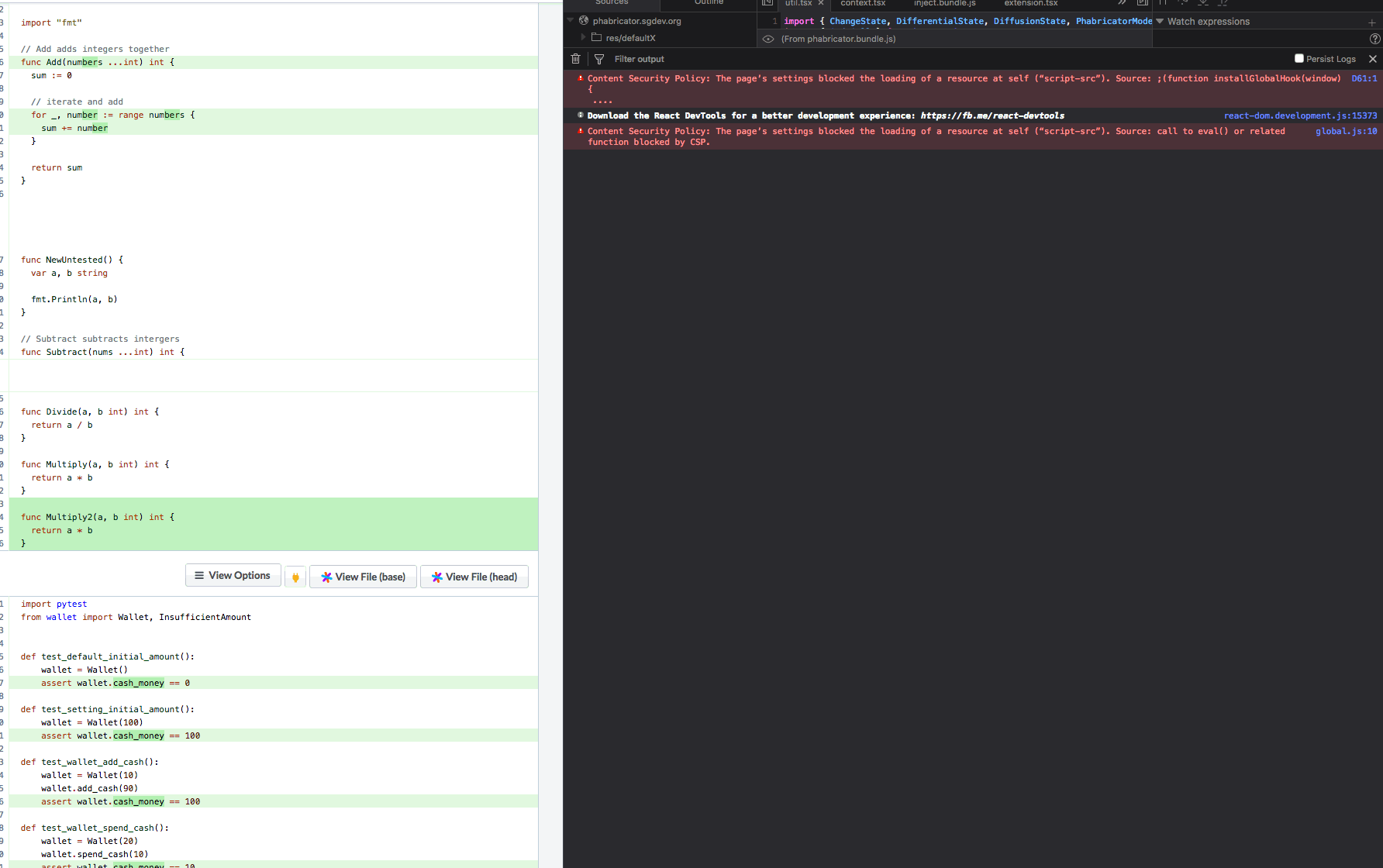Click the 'Watch expressions' heading text

point(1208,22)
